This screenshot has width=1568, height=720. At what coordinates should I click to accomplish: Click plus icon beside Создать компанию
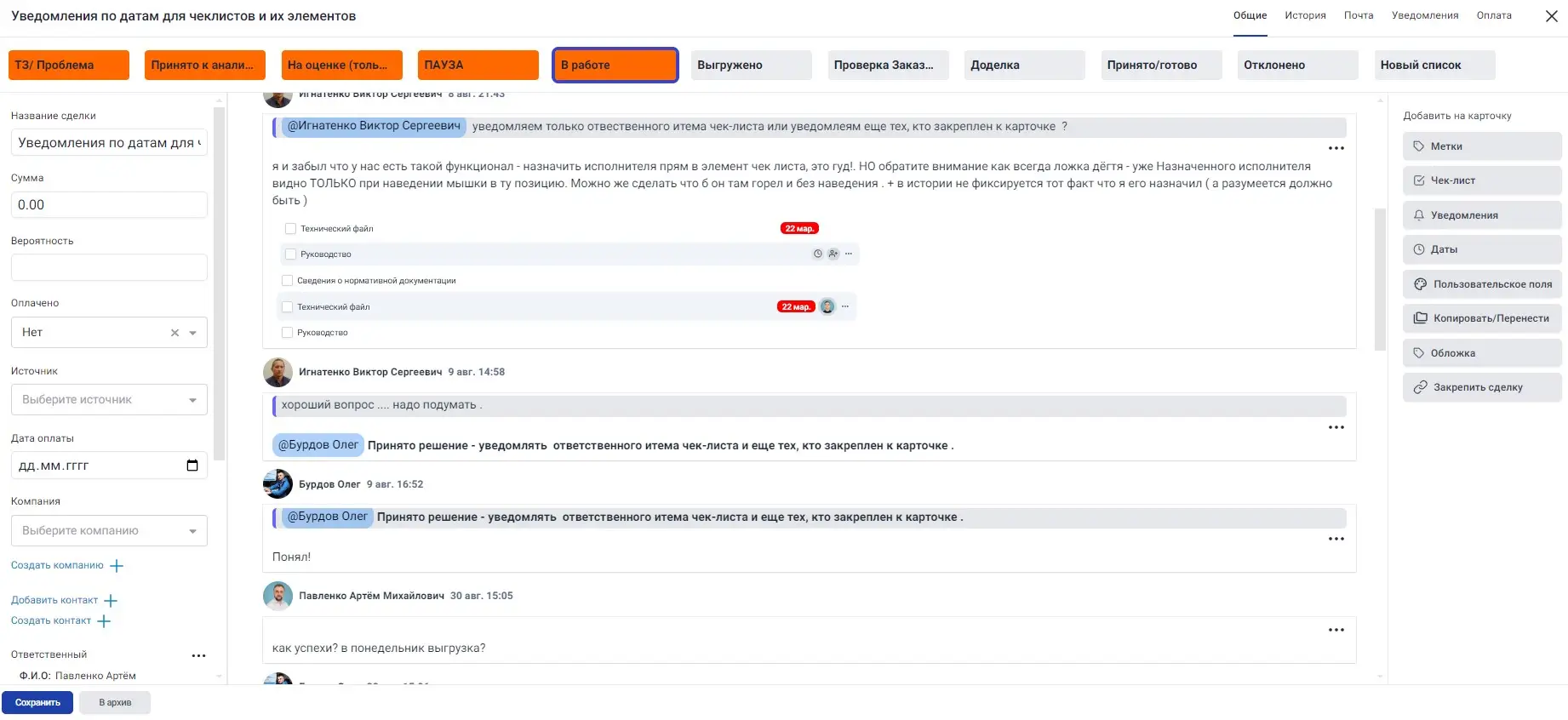pyautogui.click(x=117, y=566)
